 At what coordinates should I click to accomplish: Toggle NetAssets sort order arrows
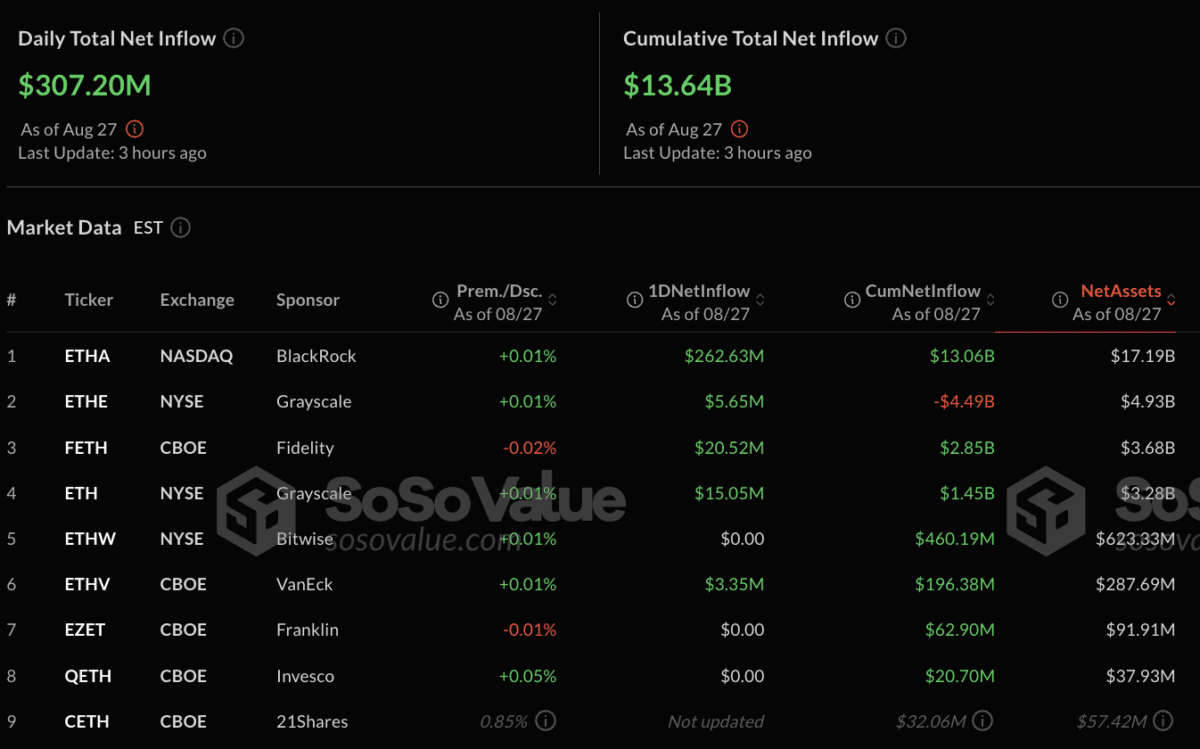point(1171,300)
